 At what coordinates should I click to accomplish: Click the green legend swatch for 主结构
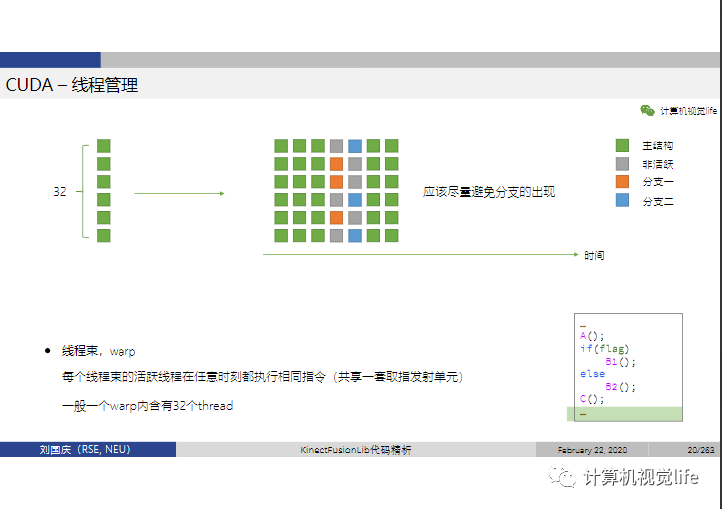pyautogui.click(x=622, y=145)
